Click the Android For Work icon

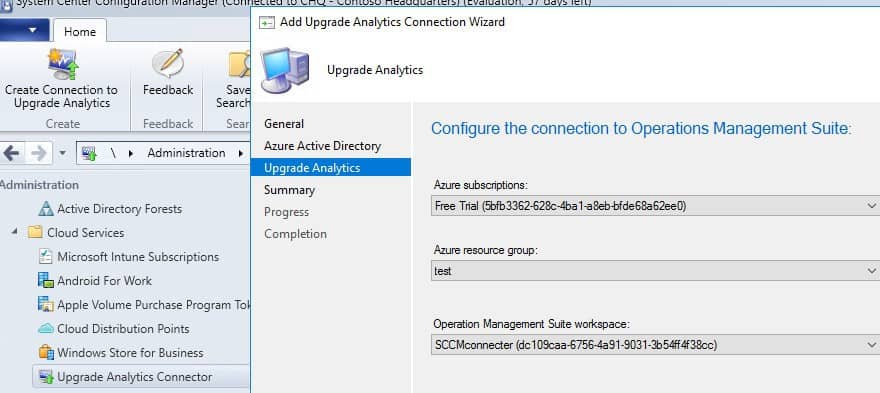(45, 280)
